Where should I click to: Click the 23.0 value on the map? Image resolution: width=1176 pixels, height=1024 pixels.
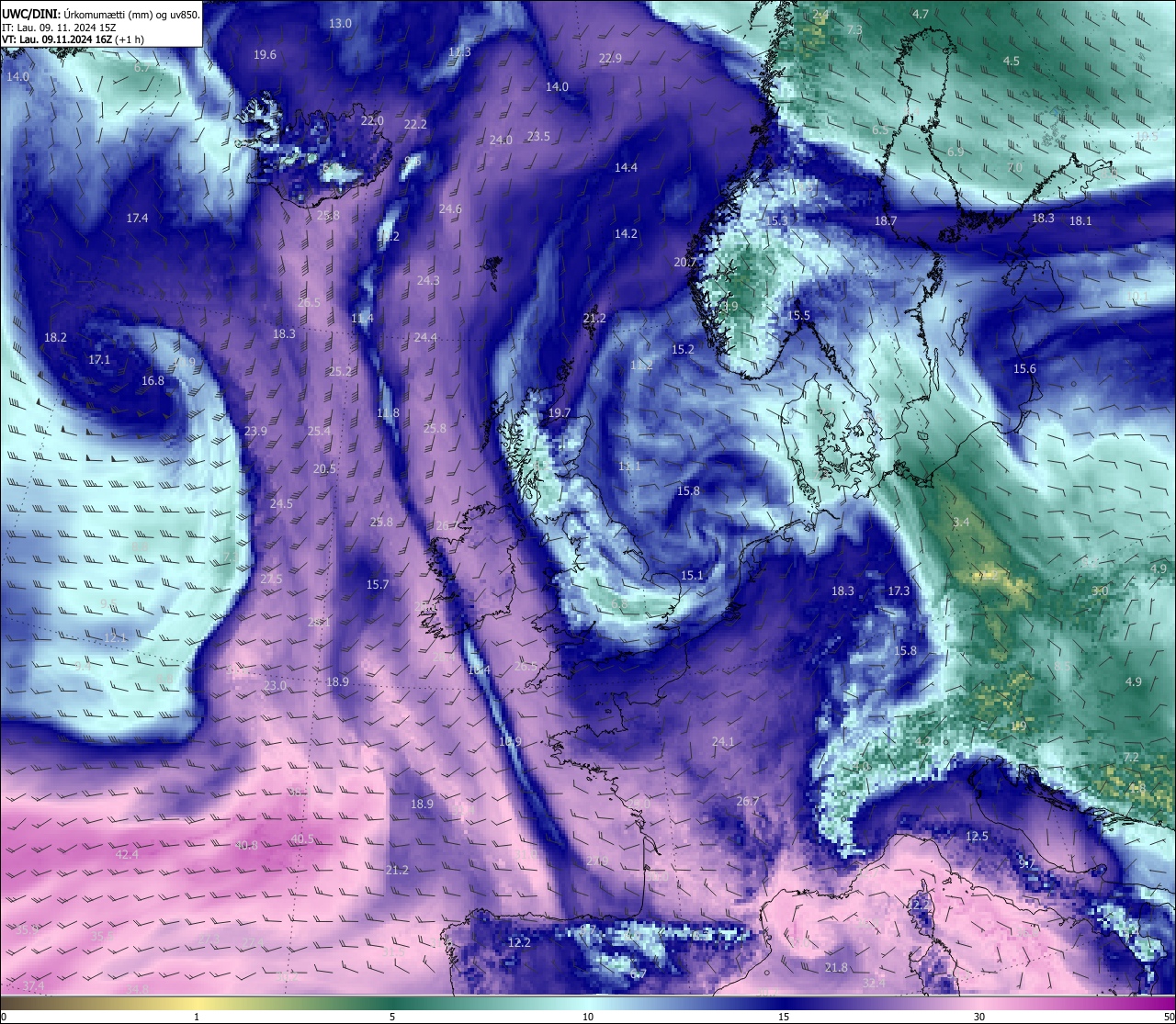click(275, 685)
